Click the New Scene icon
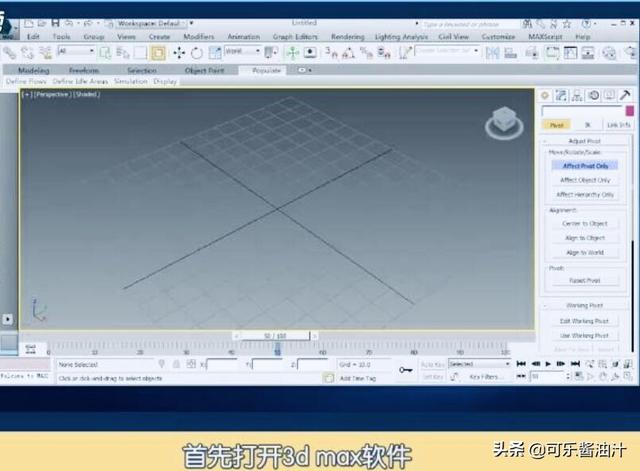The image size is (640, 471). click(x=28, y=23)
